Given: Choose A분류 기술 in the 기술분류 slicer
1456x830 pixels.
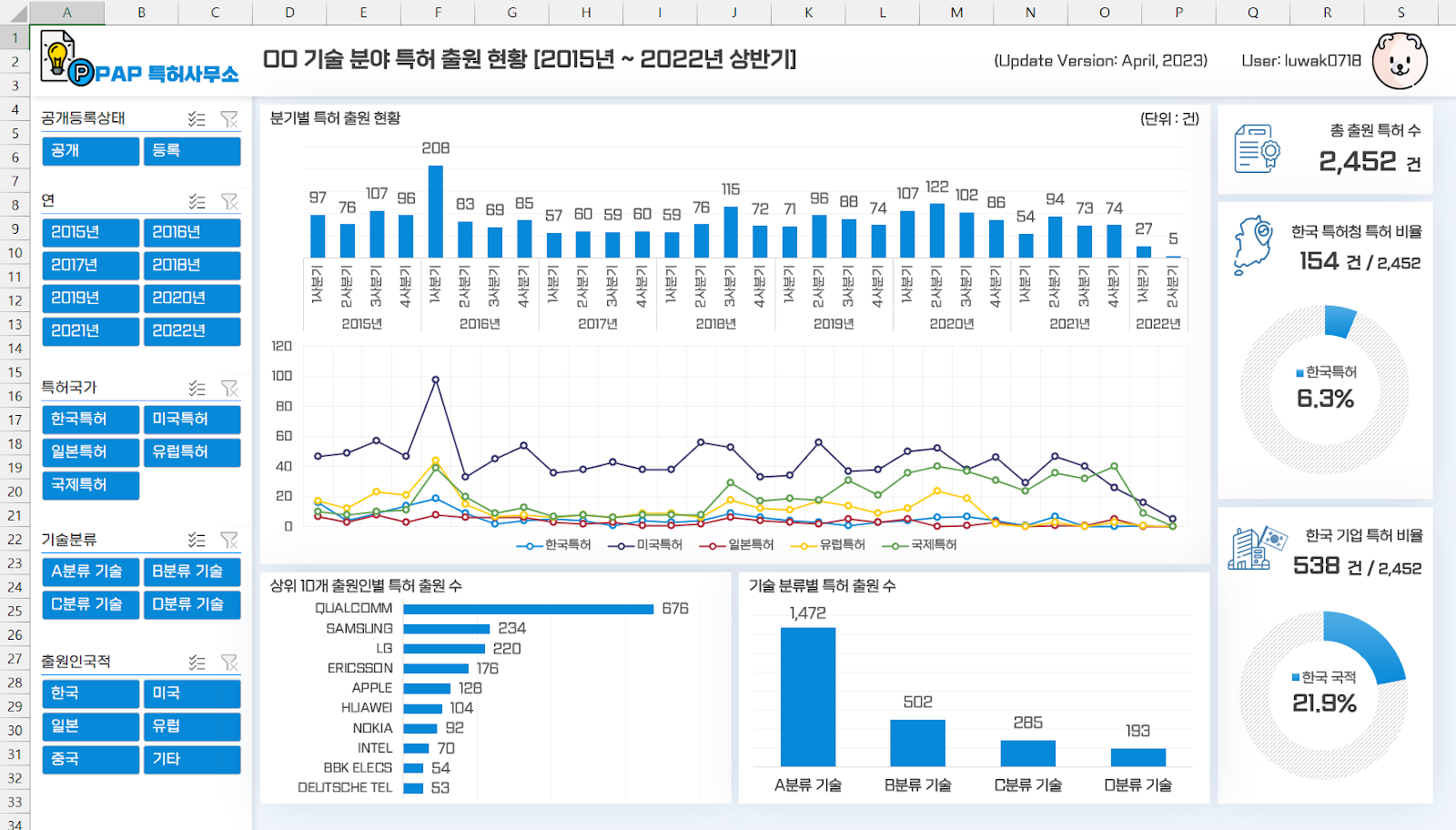Looking at the screenshot, I should 90,572.
